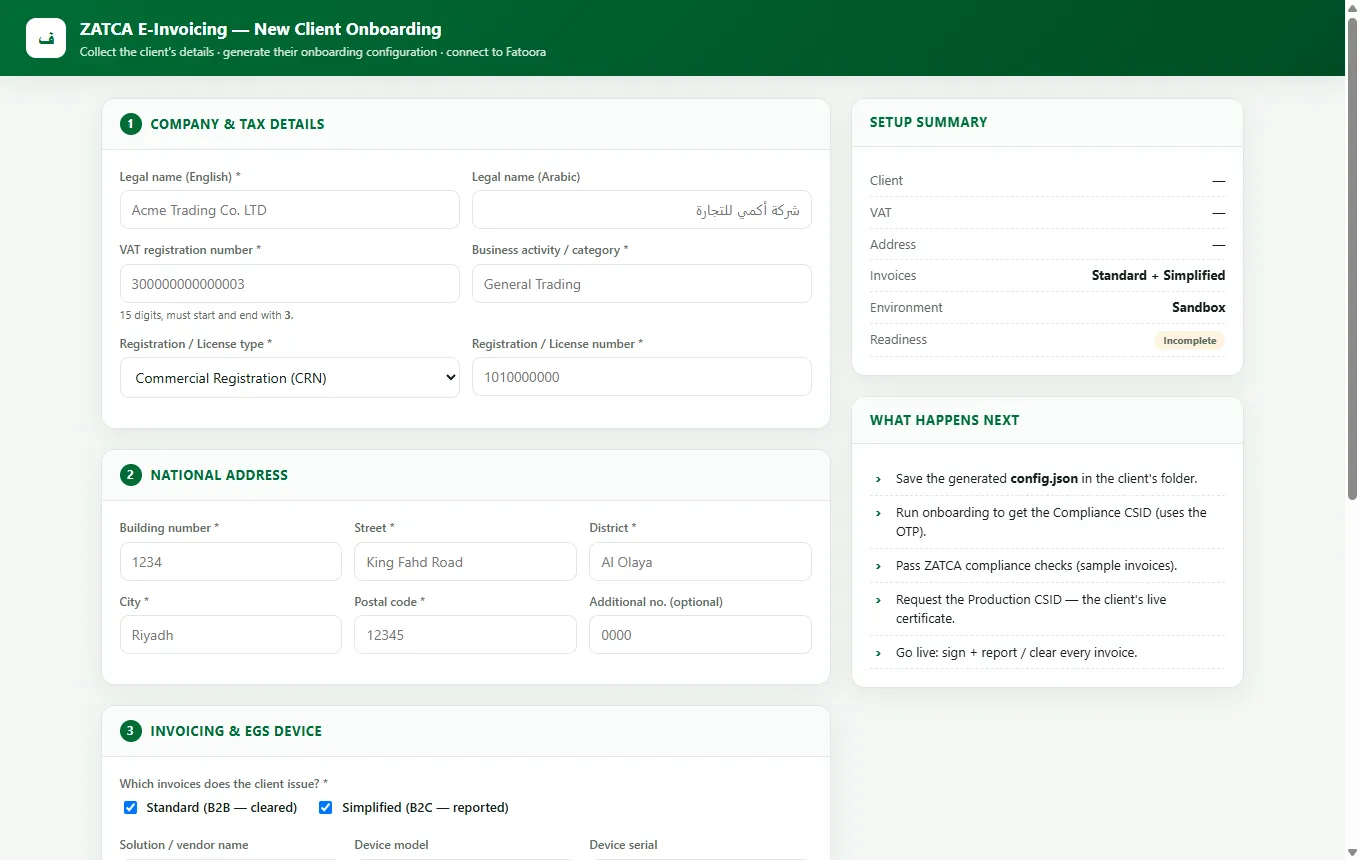Click the Postal code field
The image size is (1360, 860).
tap(465, 635)
